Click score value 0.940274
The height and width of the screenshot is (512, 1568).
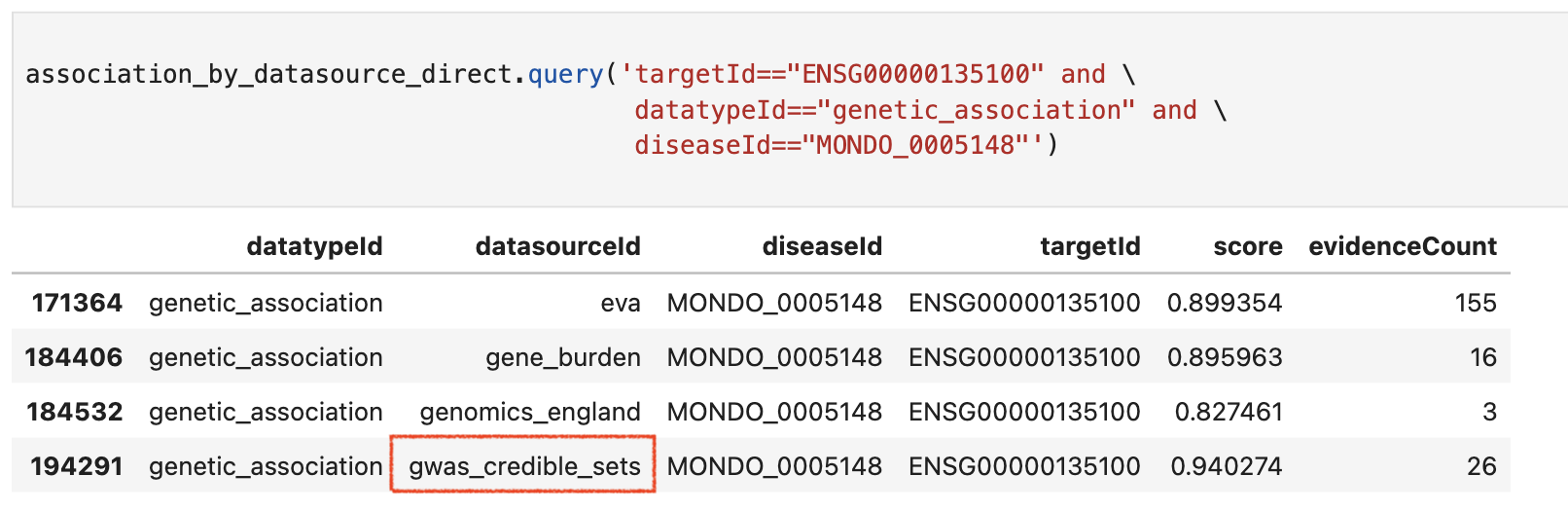point(1227,466)
